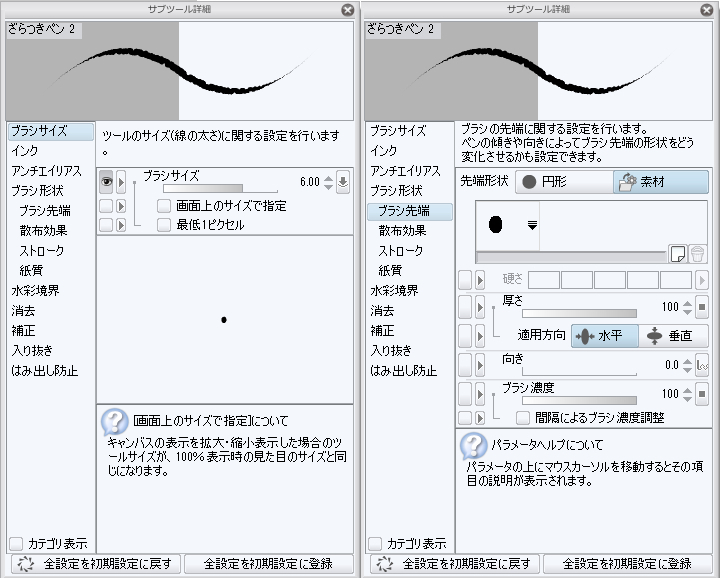Image resolution: width=720 pixels, height=578 pixels.
Task: Click ブラシ濃度 dynamics button beside 100
Action: (702, 394)
